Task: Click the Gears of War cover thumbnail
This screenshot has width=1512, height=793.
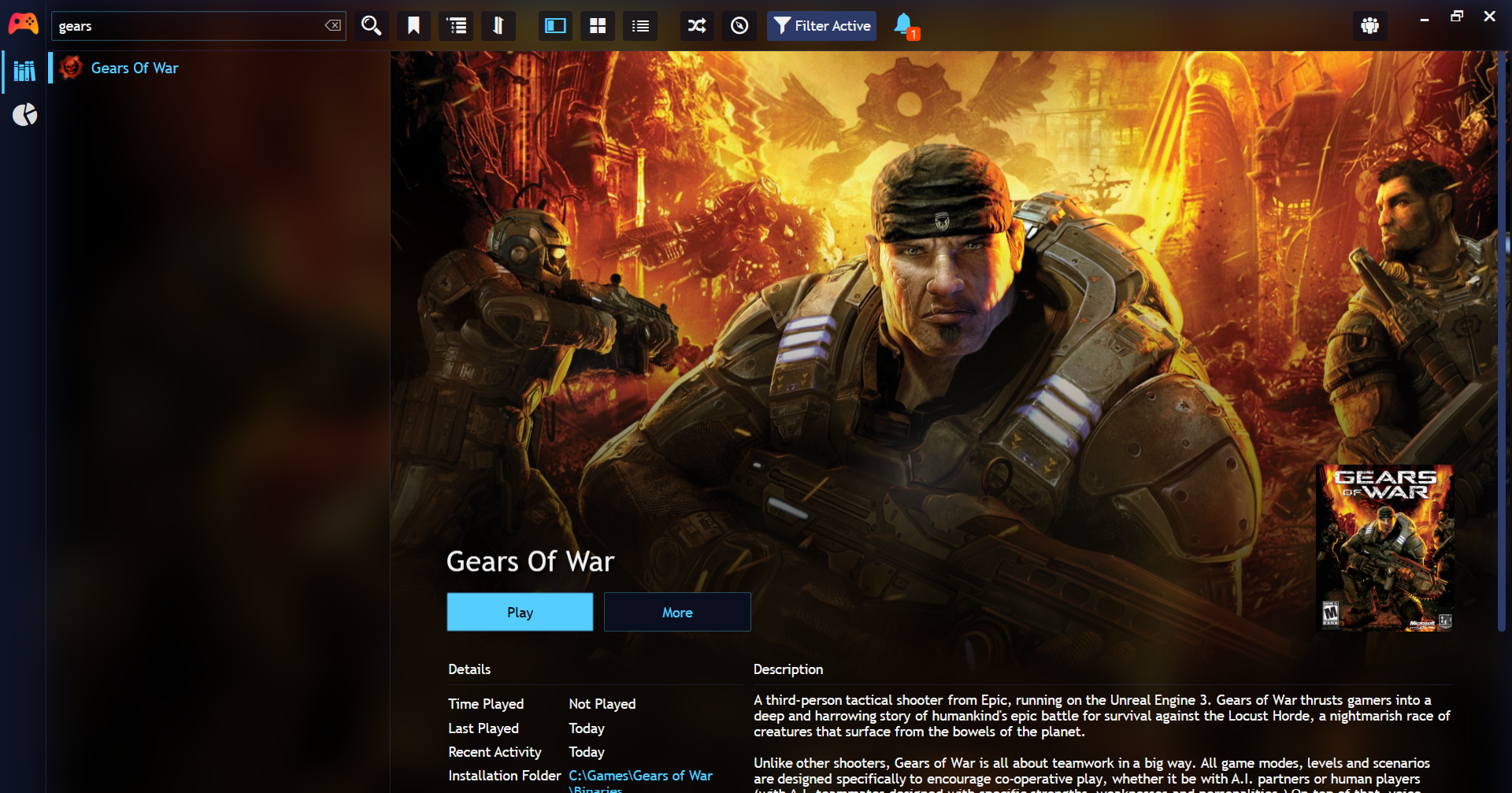Action: pyautogui.click(x=1384, y=547)
